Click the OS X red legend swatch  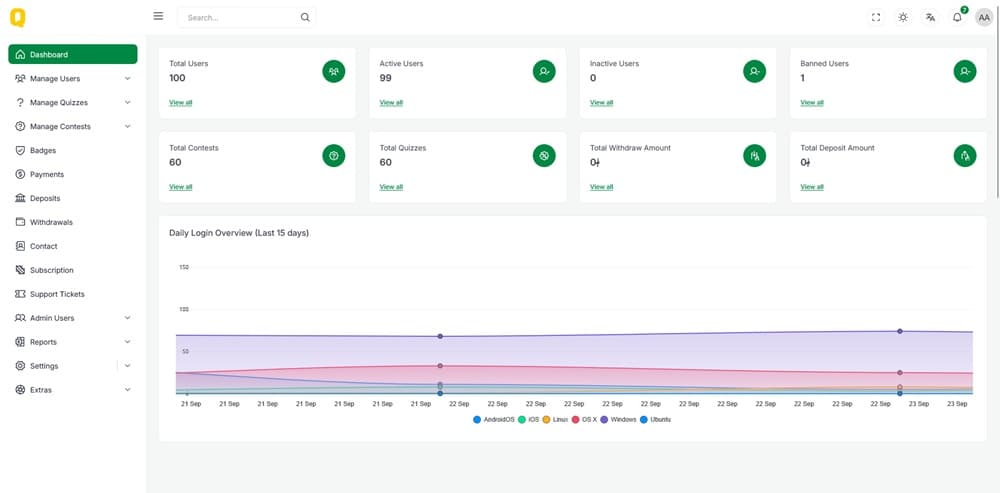click(576, 419)
